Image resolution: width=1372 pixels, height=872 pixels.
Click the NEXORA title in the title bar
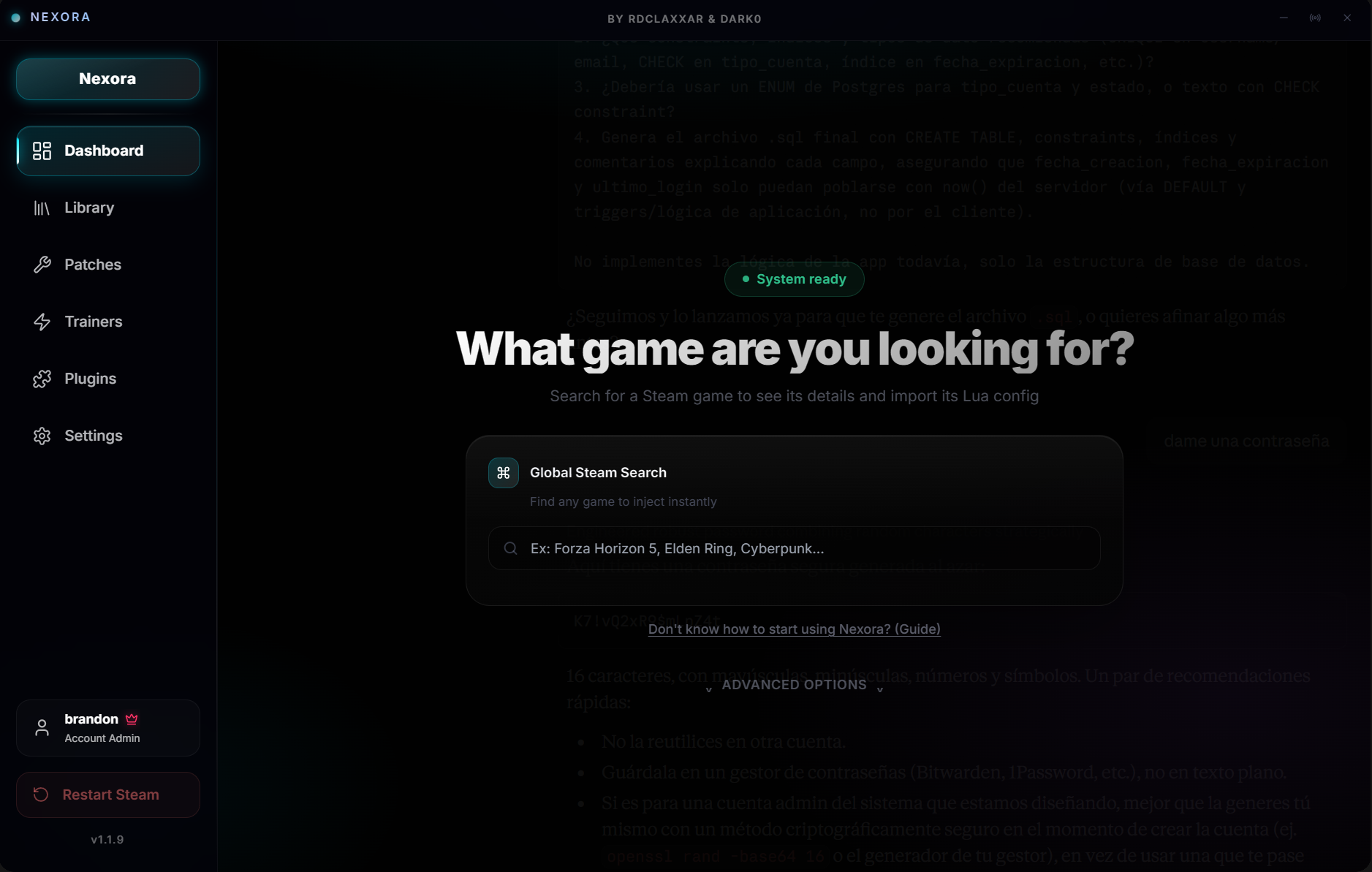click(x=61, y=17)
